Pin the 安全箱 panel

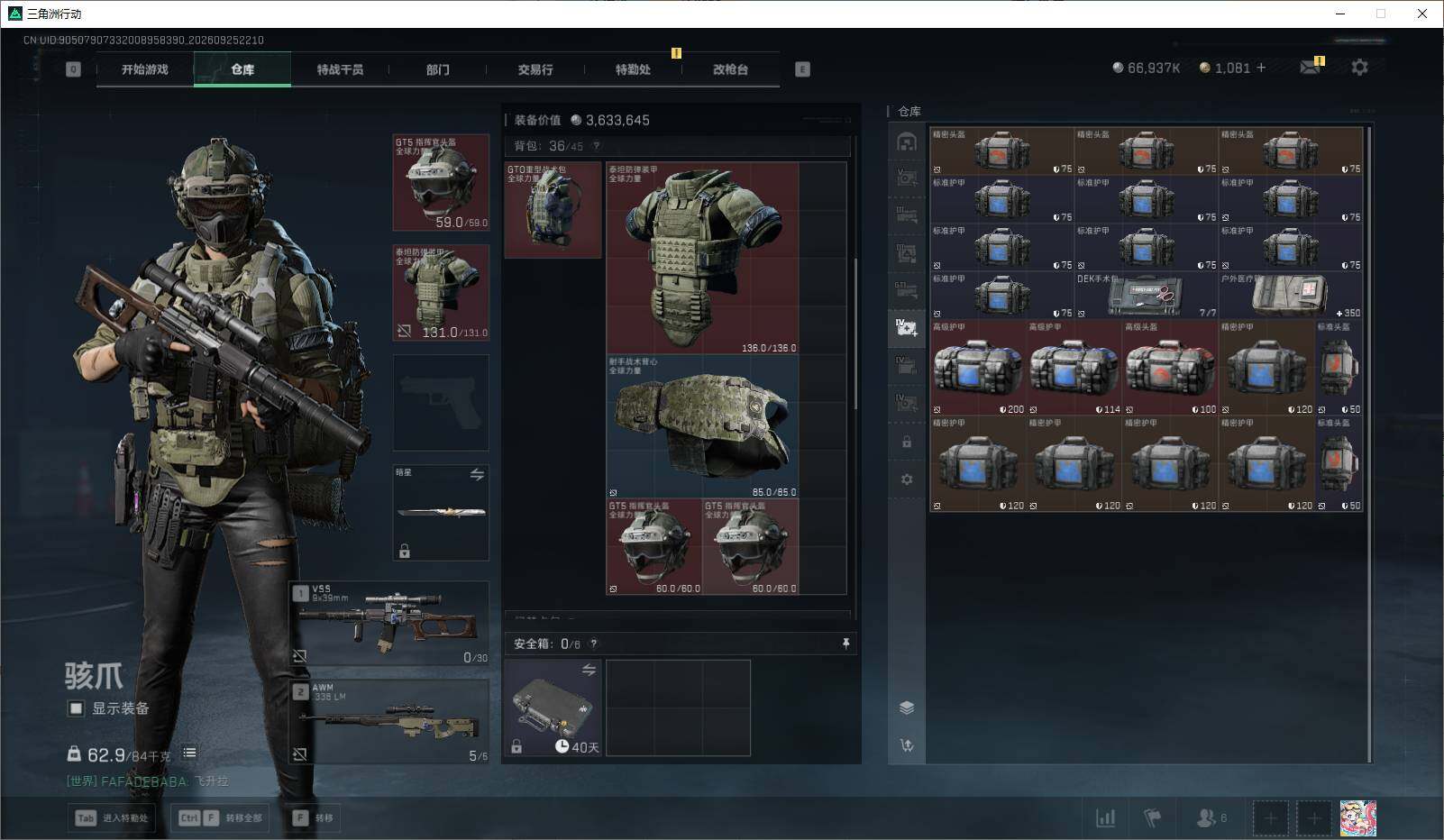pos(845,644)
